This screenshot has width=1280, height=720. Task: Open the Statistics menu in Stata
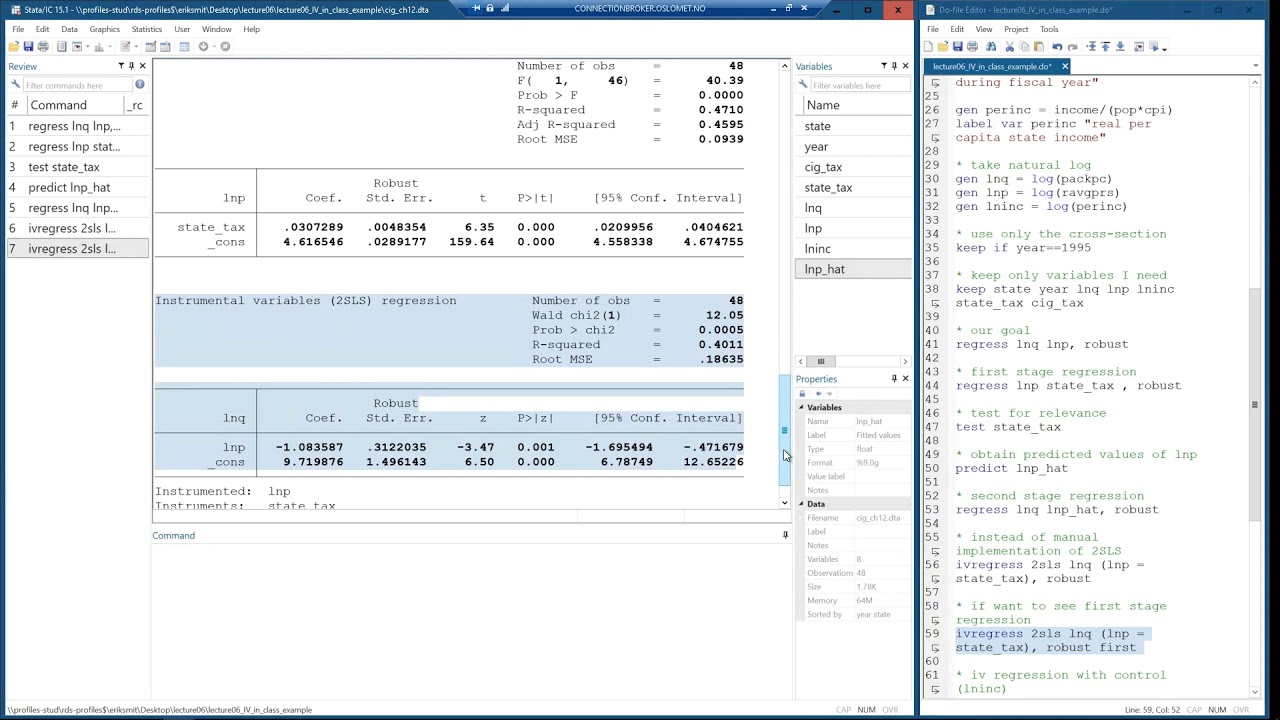click(x=146, y=29)
